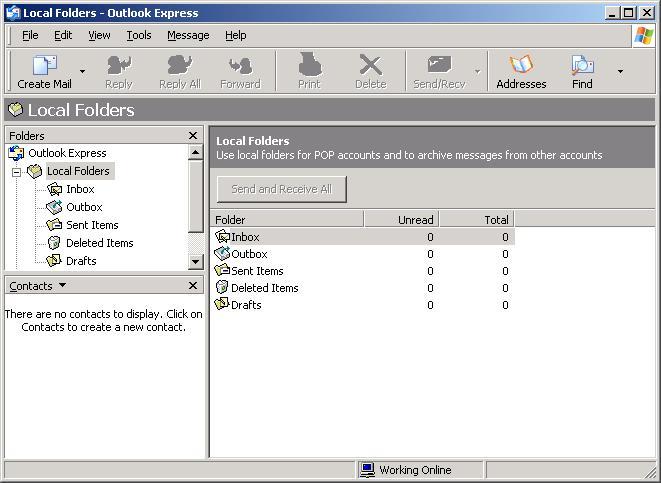Click the folder tree scrollbar up arrow

pyautogui.click(x=195, y=152)
